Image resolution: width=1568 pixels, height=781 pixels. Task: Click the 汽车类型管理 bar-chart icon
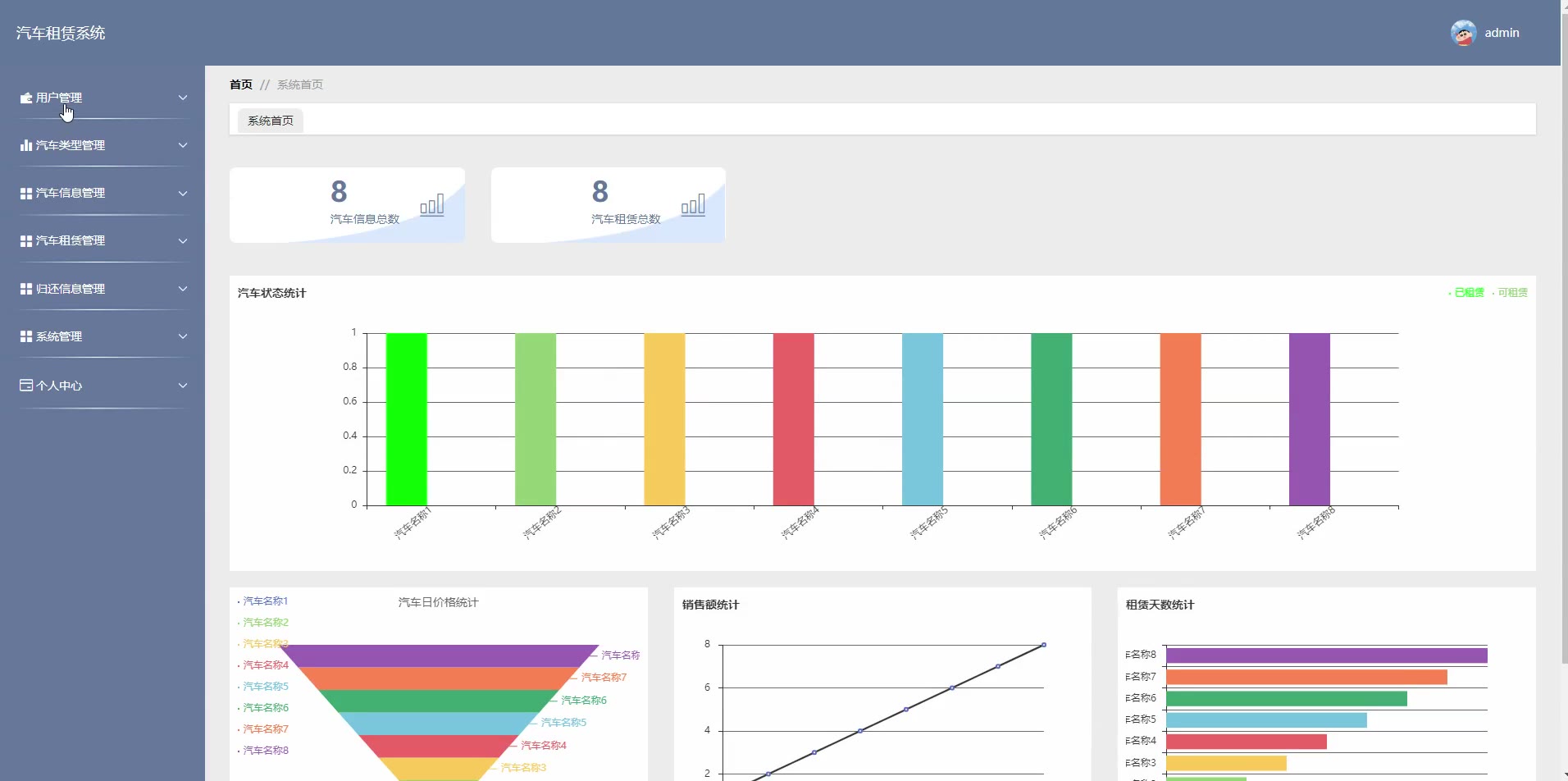26,145
